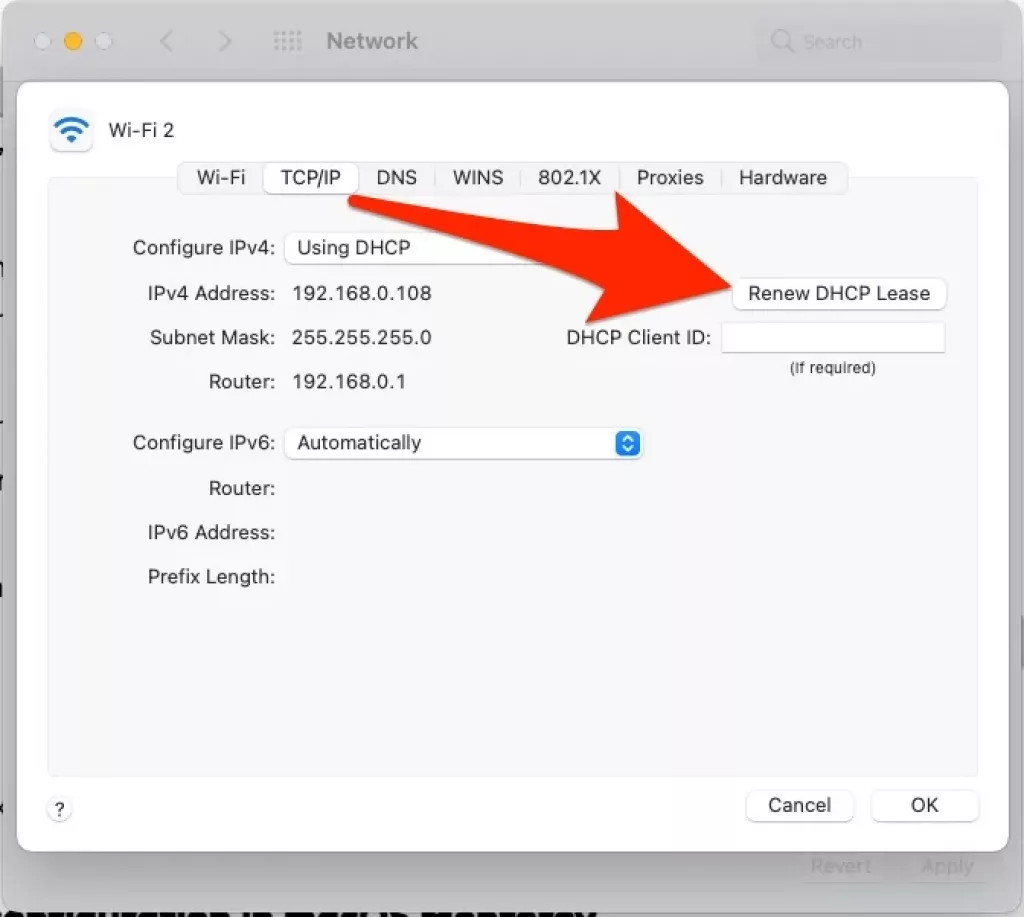This screenshot has width=1024, height=917.
Task: Click the yellow minimize window button
Action: click(73, 42)
